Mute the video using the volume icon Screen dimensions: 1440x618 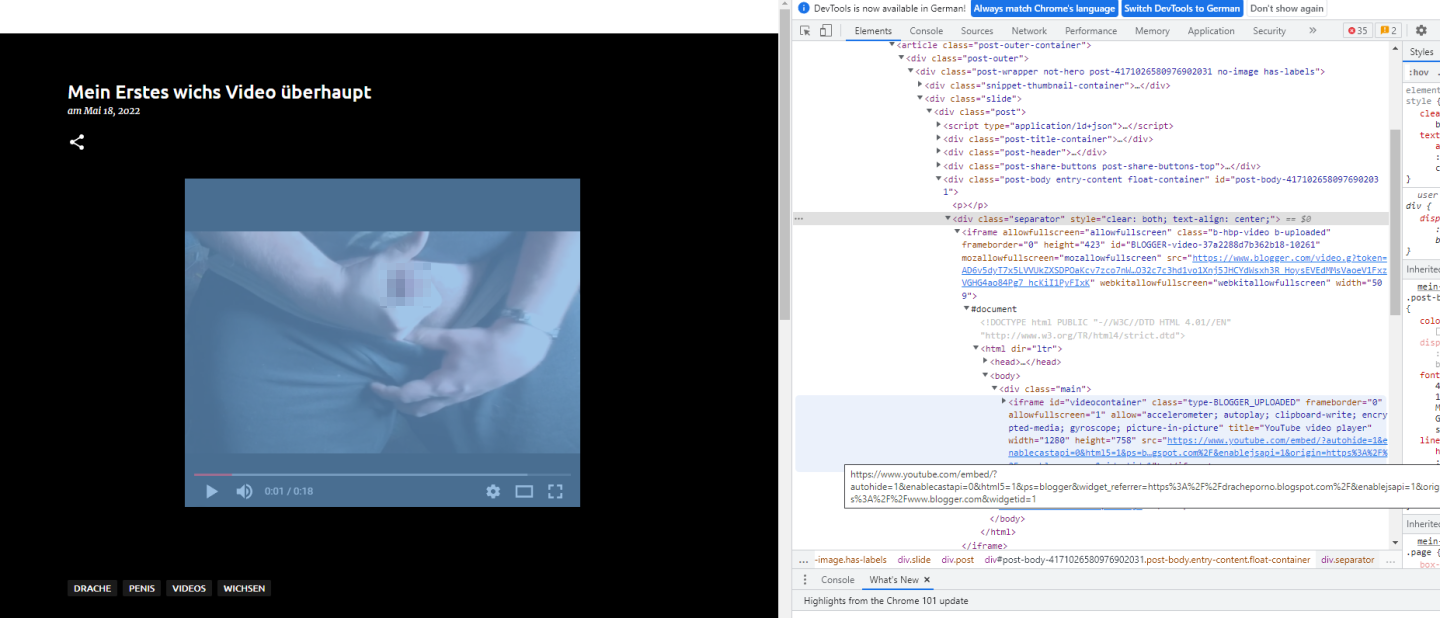pyautogui.click(x=244, y=491)
